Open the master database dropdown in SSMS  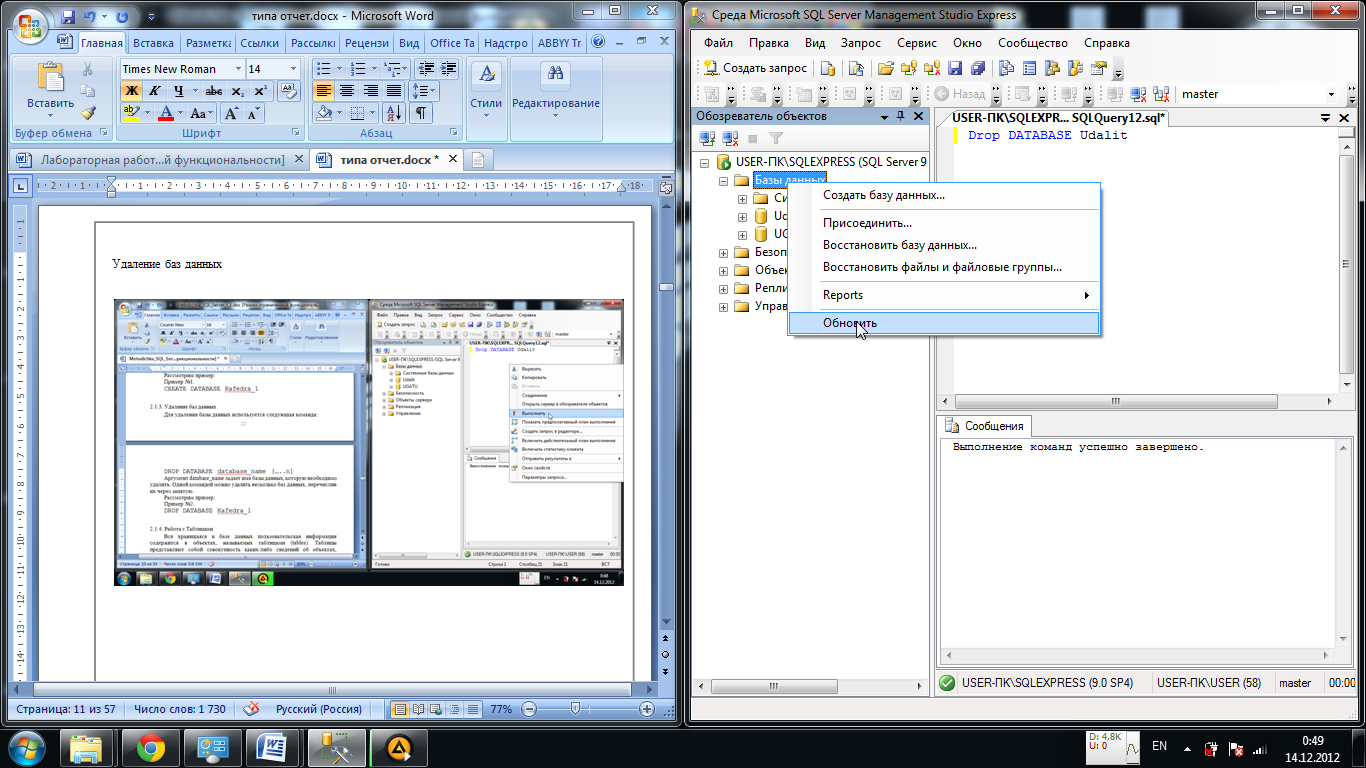1331,94
